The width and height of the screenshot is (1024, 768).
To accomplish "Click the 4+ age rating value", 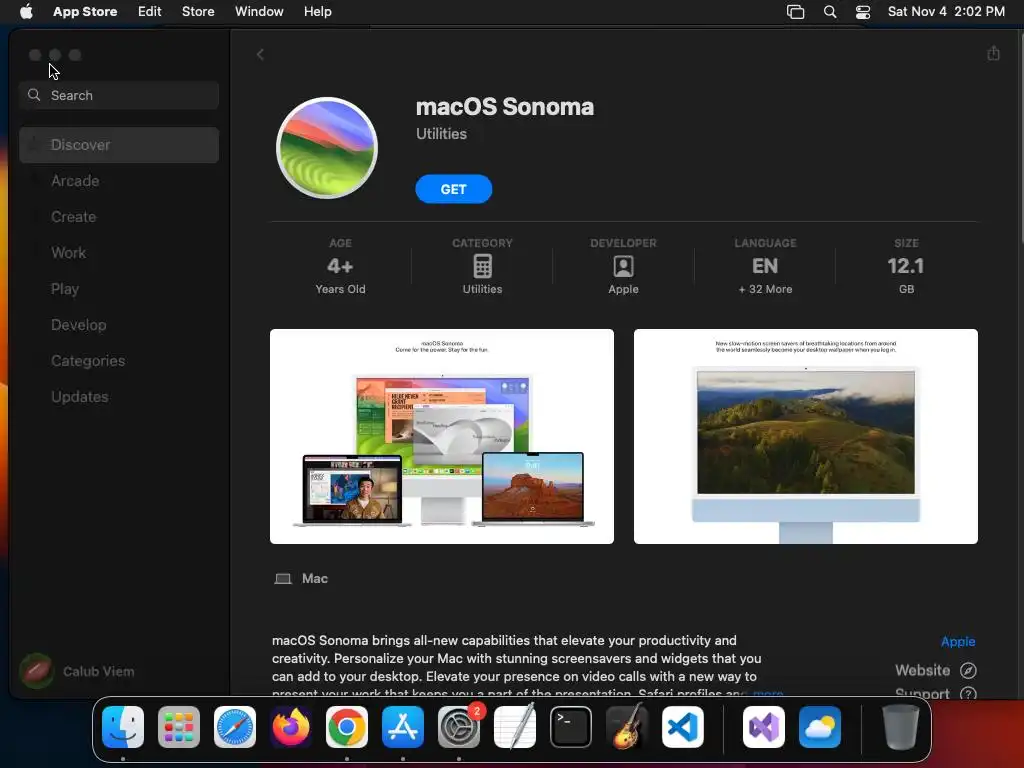I will (x=340, y=266).
